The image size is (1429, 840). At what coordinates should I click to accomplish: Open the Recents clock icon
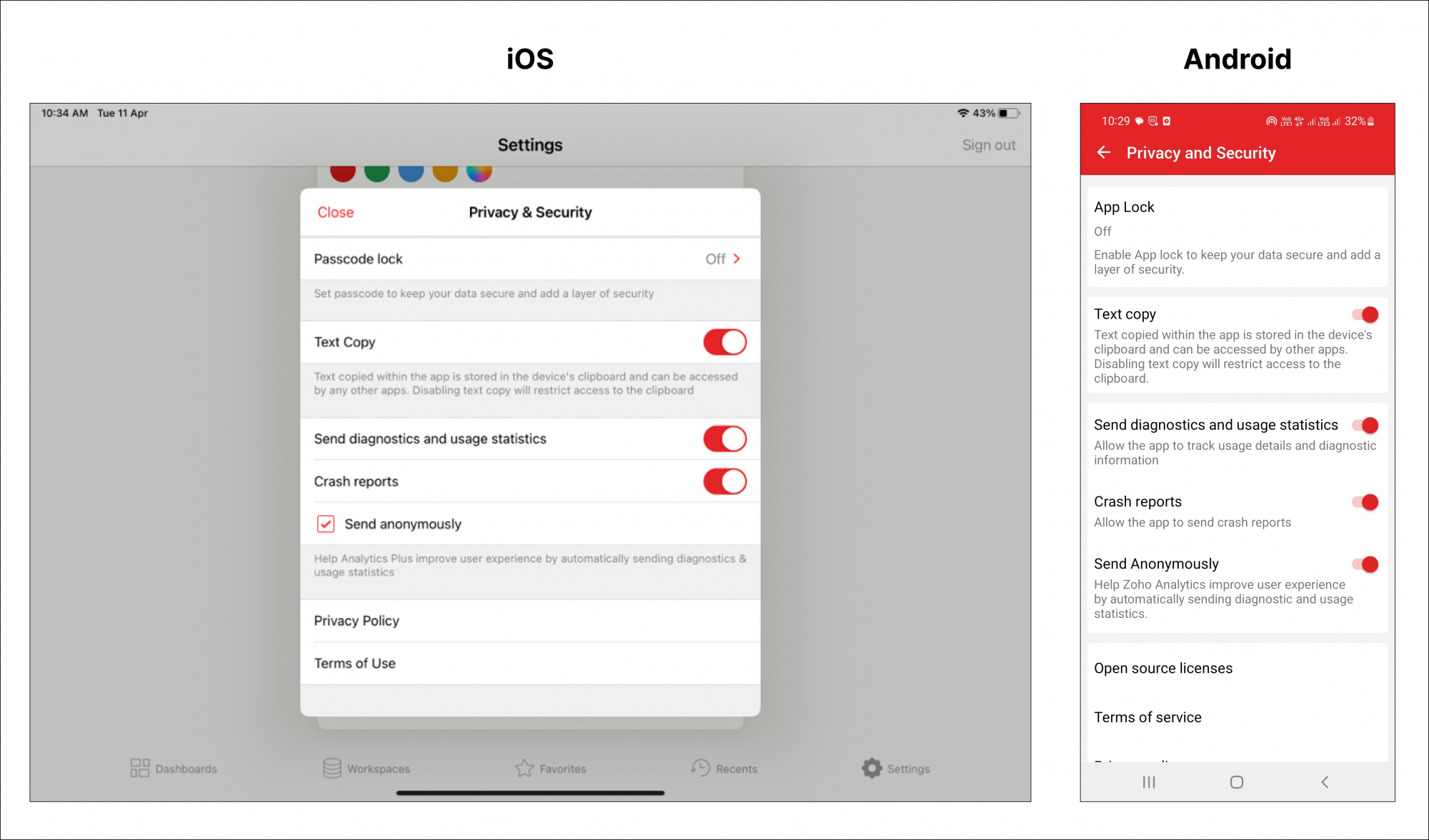pyautogui.click(x=701, y=768)
